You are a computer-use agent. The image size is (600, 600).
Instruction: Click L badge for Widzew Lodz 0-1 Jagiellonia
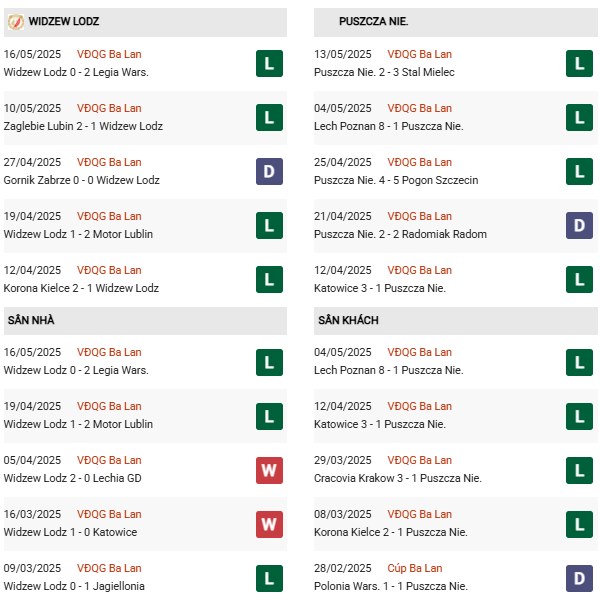point(269,578)
